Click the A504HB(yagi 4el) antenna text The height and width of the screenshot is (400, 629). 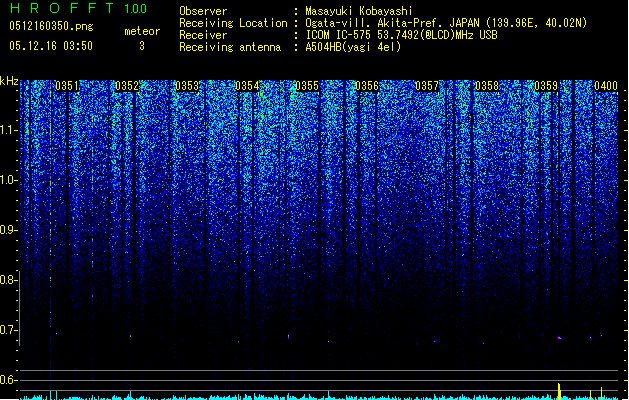pos(353,47)
